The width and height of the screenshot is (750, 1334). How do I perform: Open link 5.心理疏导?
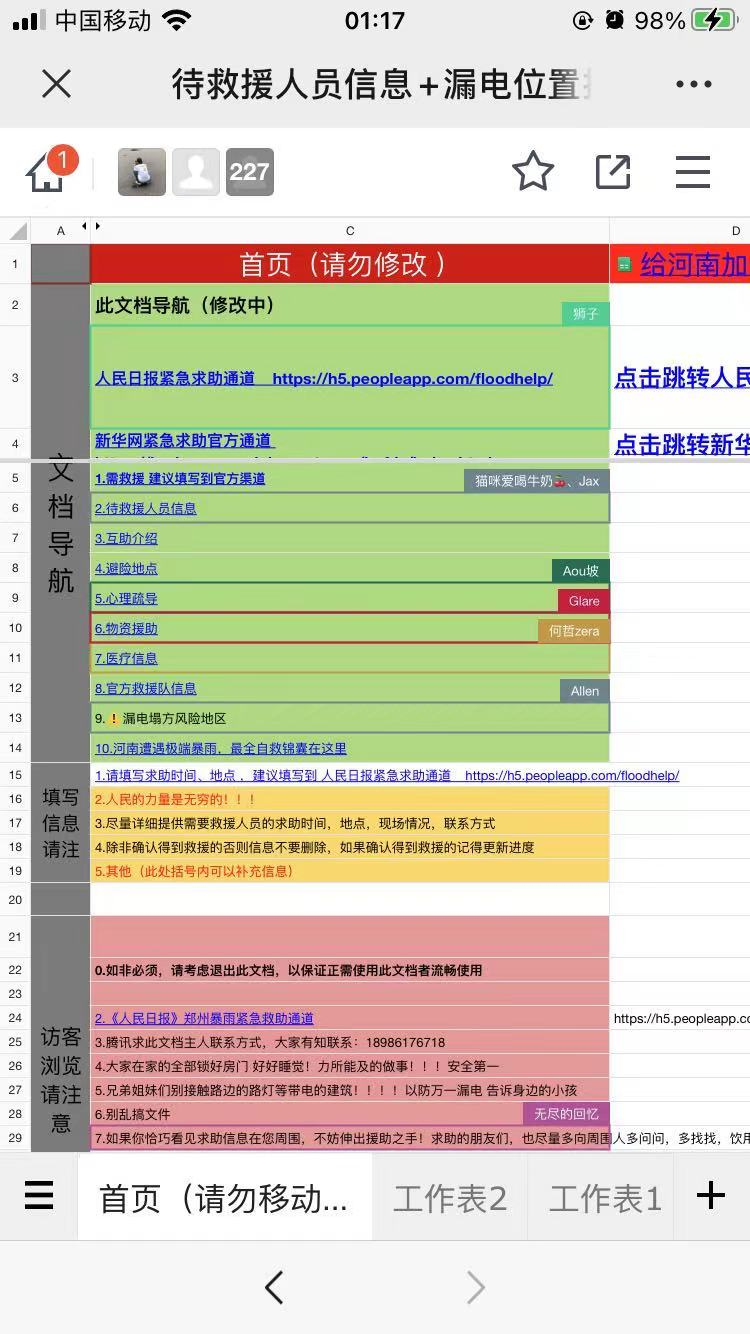click(x=126, y=598)
